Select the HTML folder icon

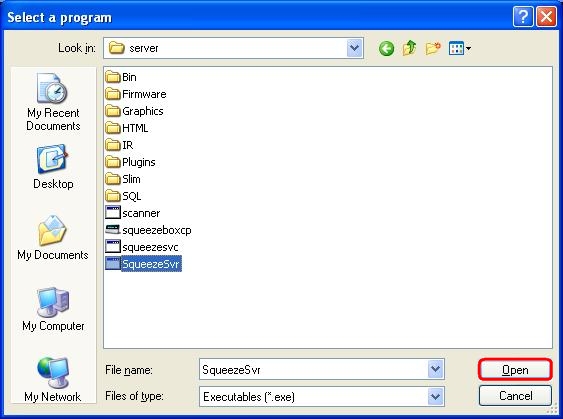[113, 128]
